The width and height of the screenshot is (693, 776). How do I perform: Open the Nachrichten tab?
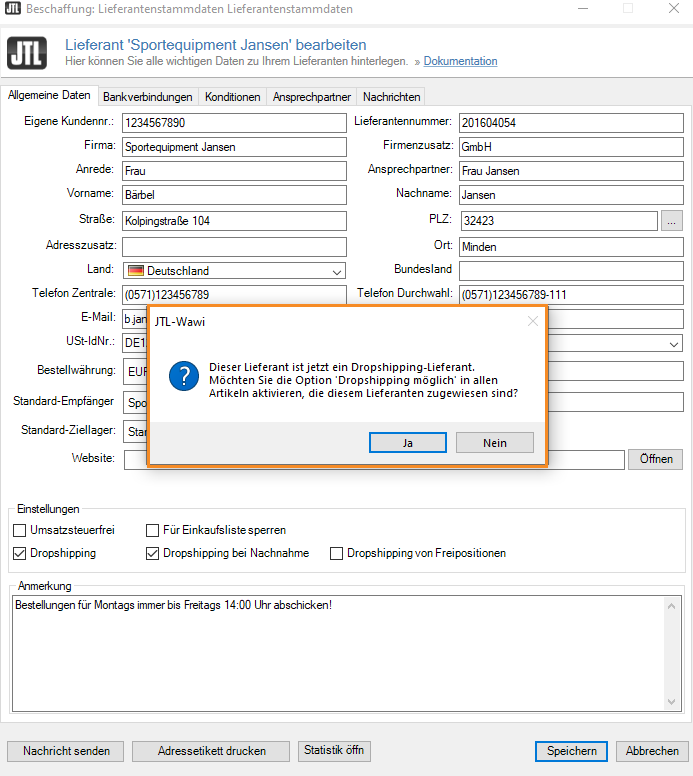(391, 97)
